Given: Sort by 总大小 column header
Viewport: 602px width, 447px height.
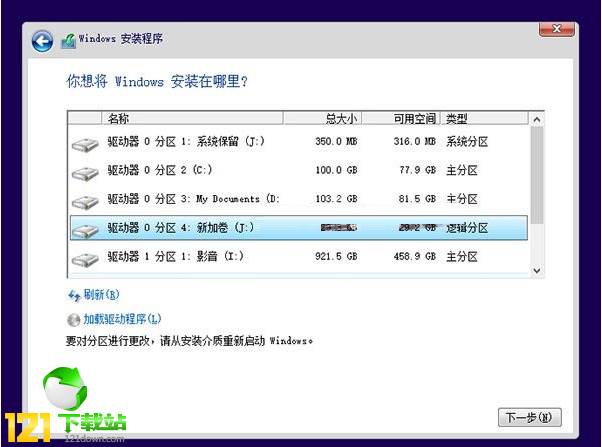Looking at the screenshot, I should tap(322, 118).
